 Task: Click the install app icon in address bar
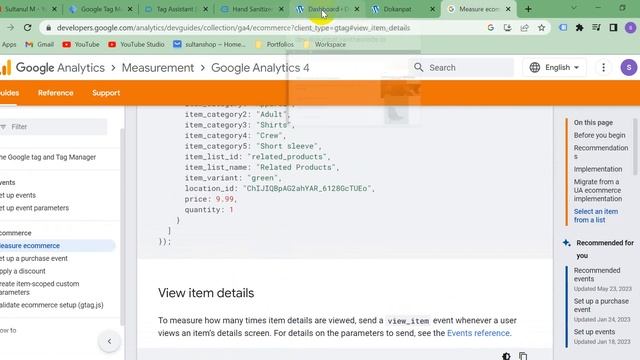507,28
